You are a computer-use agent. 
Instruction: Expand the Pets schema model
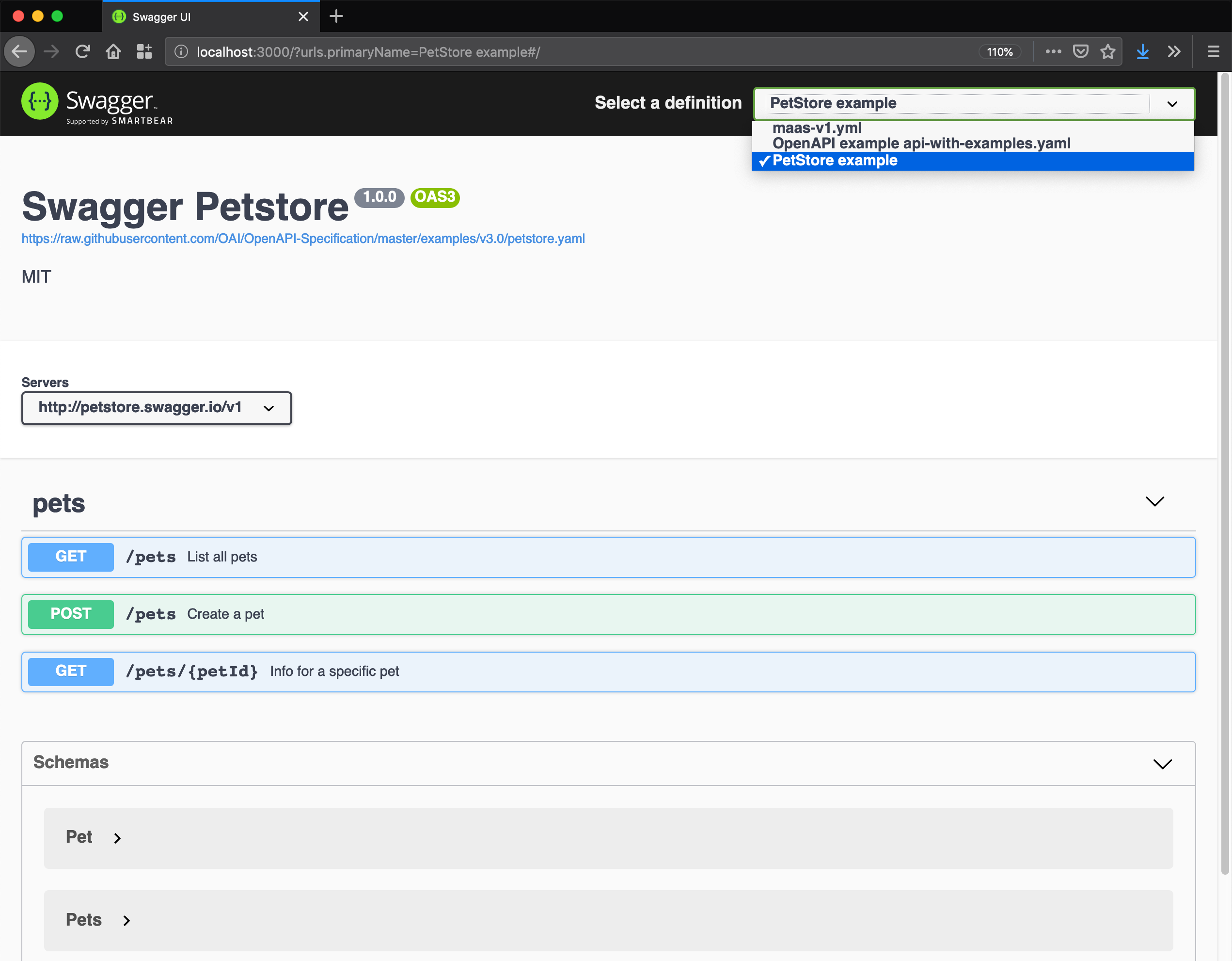[608, 920]
